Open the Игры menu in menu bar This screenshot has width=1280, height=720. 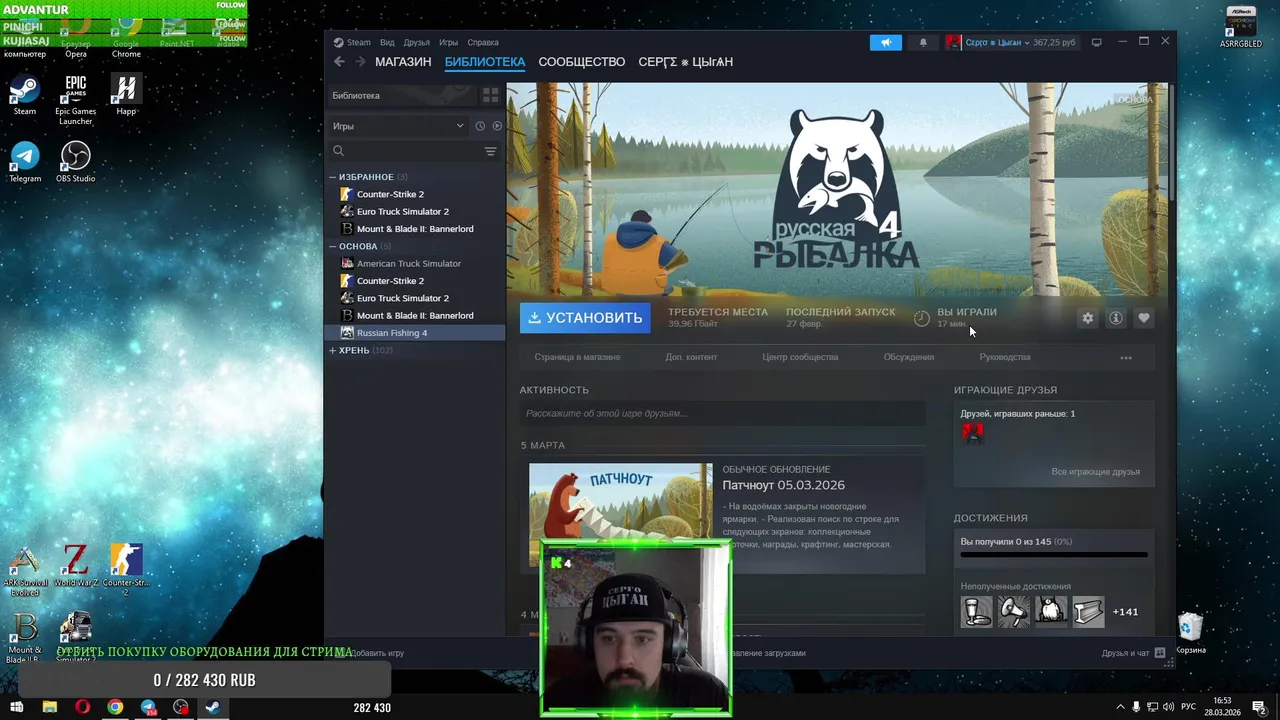(x=448, y=42)
